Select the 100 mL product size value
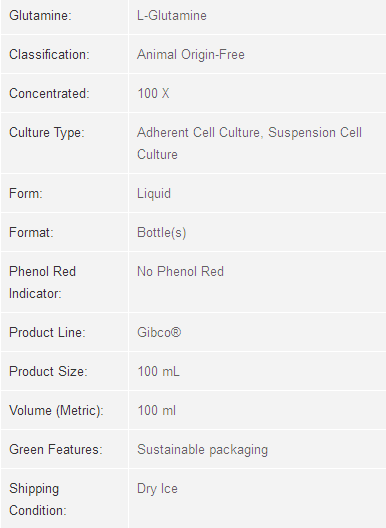Image resolution: width=386 pixels, height=528 pixels. pyautogui.click(x=158, y=372)
